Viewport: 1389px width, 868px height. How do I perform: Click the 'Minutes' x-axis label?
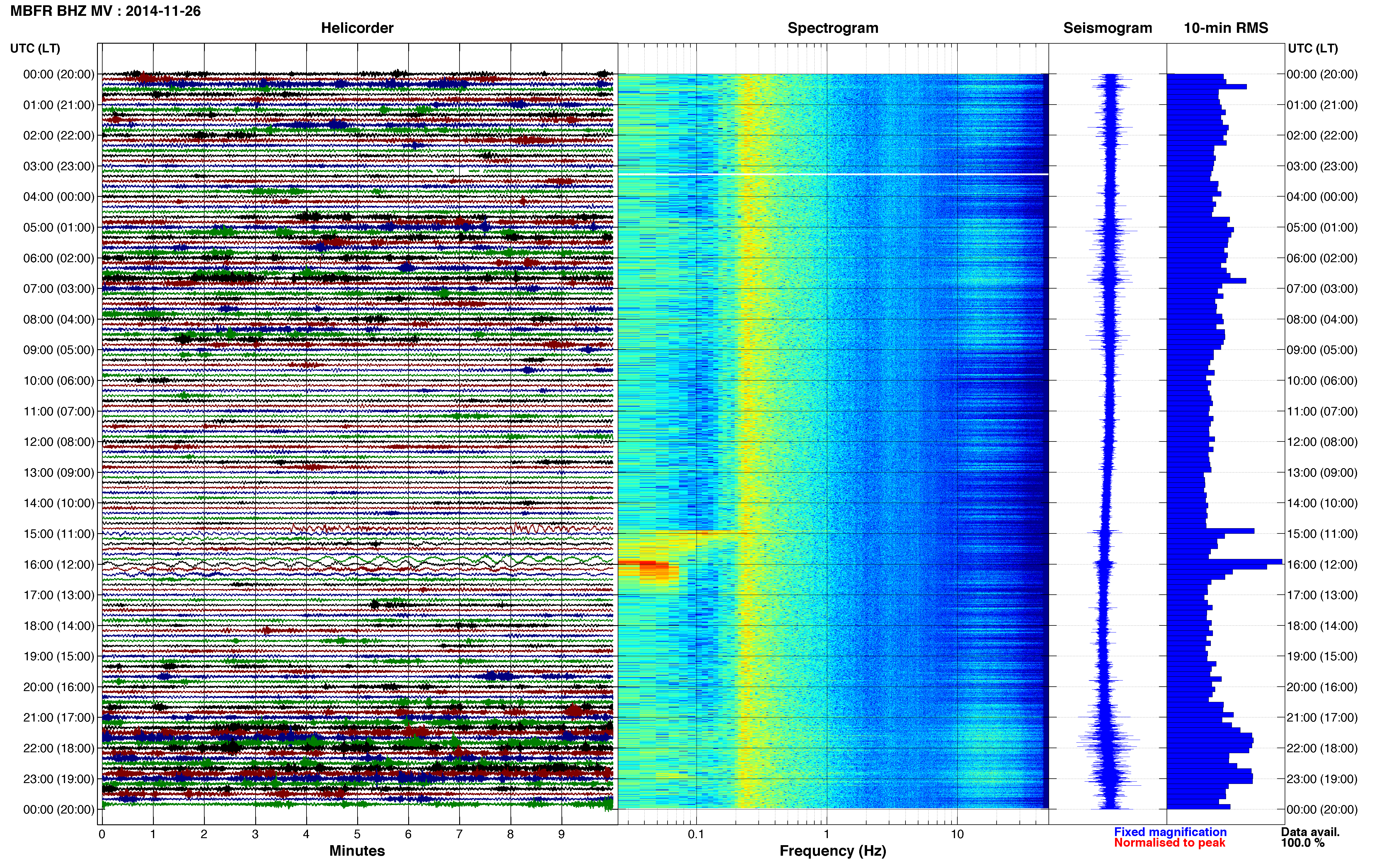point(357,851)
